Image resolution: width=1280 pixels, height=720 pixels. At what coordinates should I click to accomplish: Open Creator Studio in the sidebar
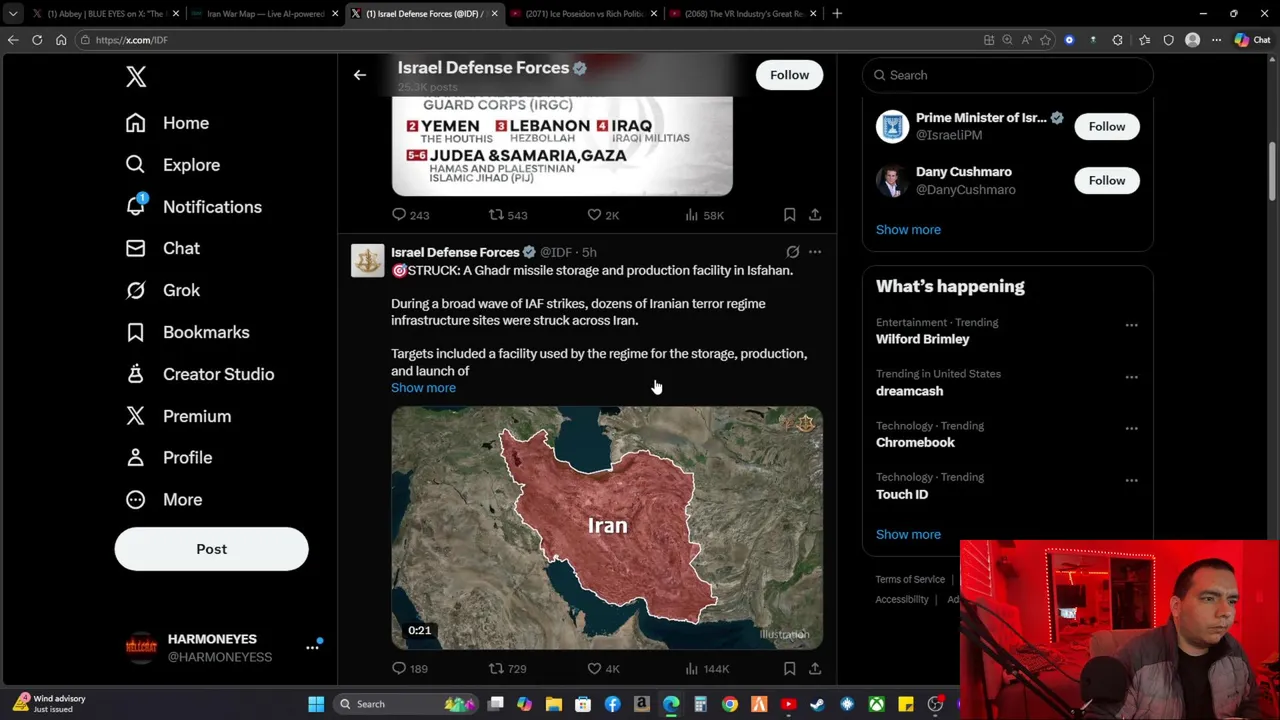click(199, 374)
